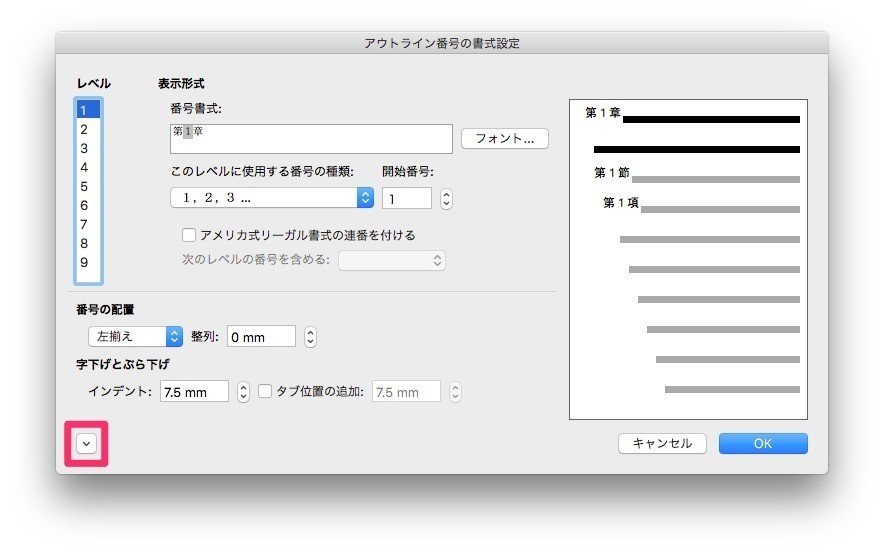Select level 4 in the level list

pos(88,167)
